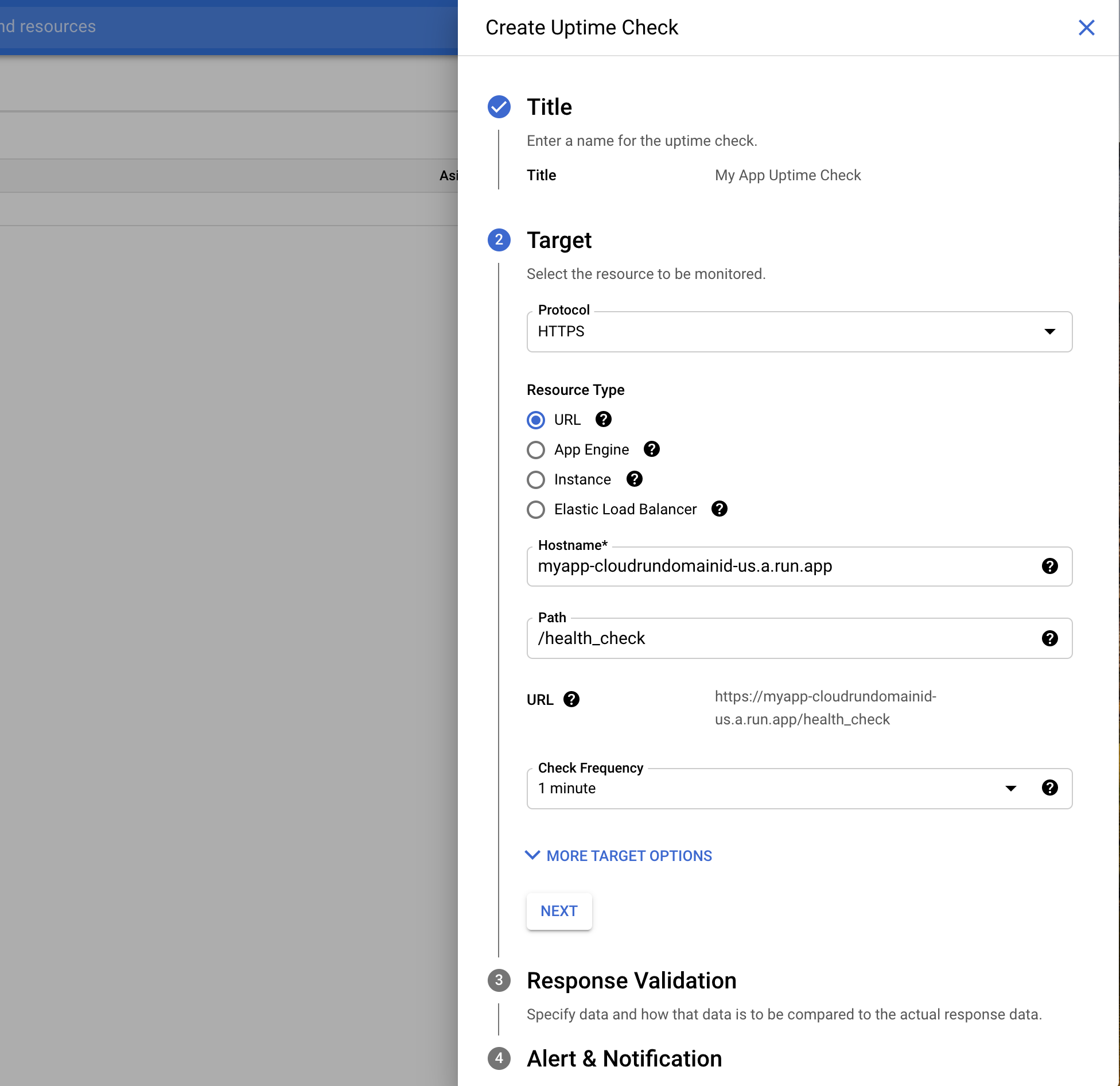Click help icon in Check Frequency field

coord(1049,788)
